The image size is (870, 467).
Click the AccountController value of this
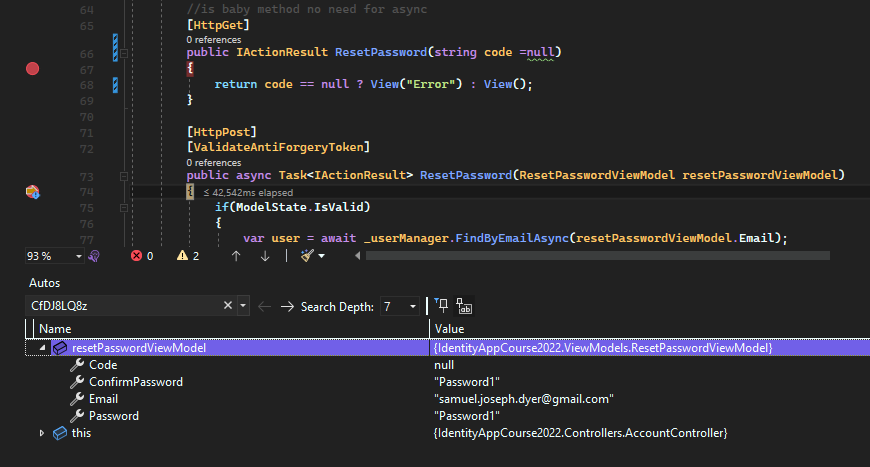click(x=580, y=433)
